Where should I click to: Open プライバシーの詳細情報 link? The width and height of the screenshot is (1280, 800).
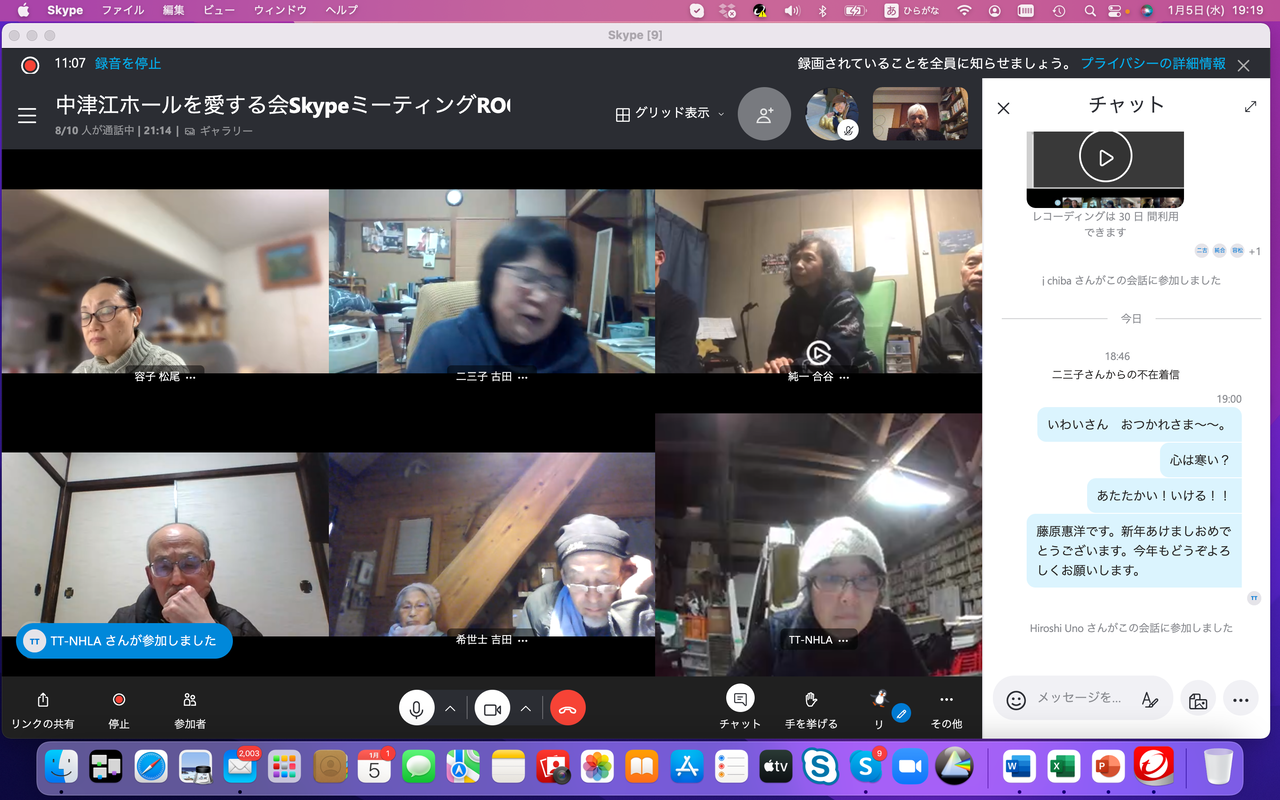click(1153, 63)
